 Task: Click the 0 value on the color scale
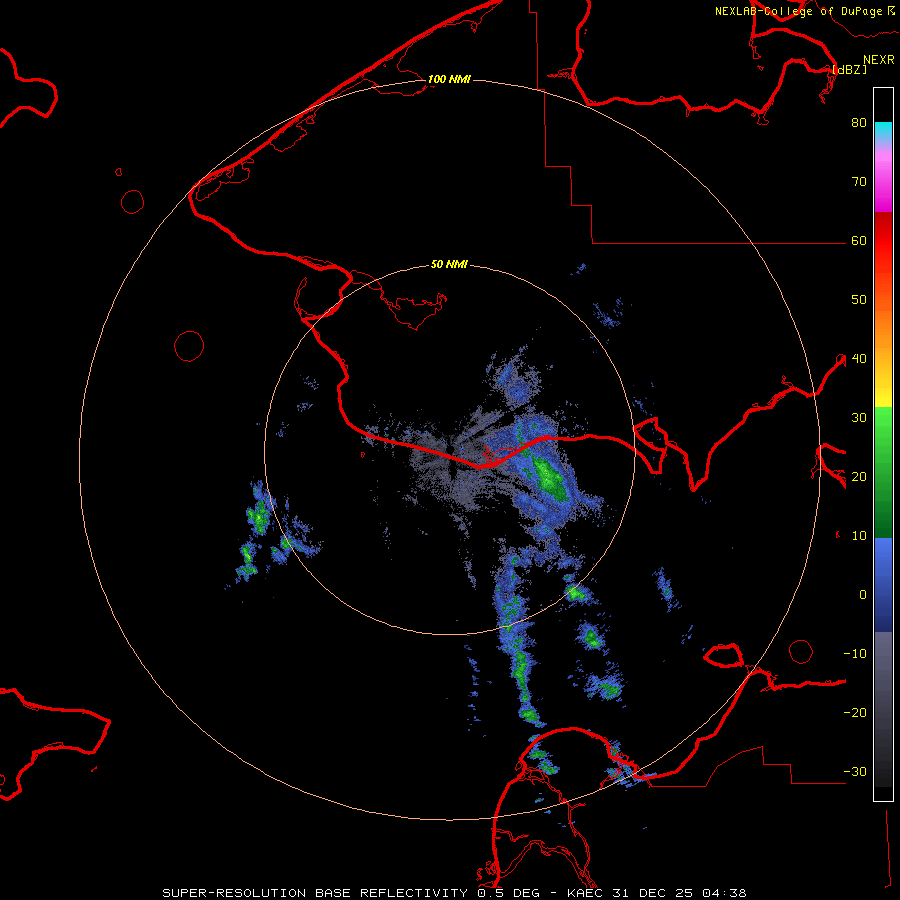tap(863, 595)
